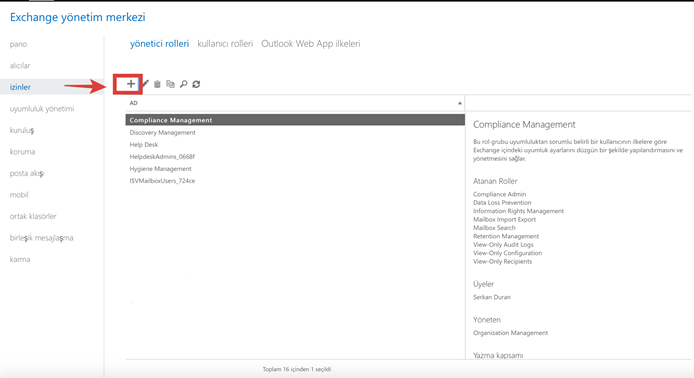The width and height of the screenshot is (694, 378).
Task: Select the Discovery Management row
Action: [295, 132]
